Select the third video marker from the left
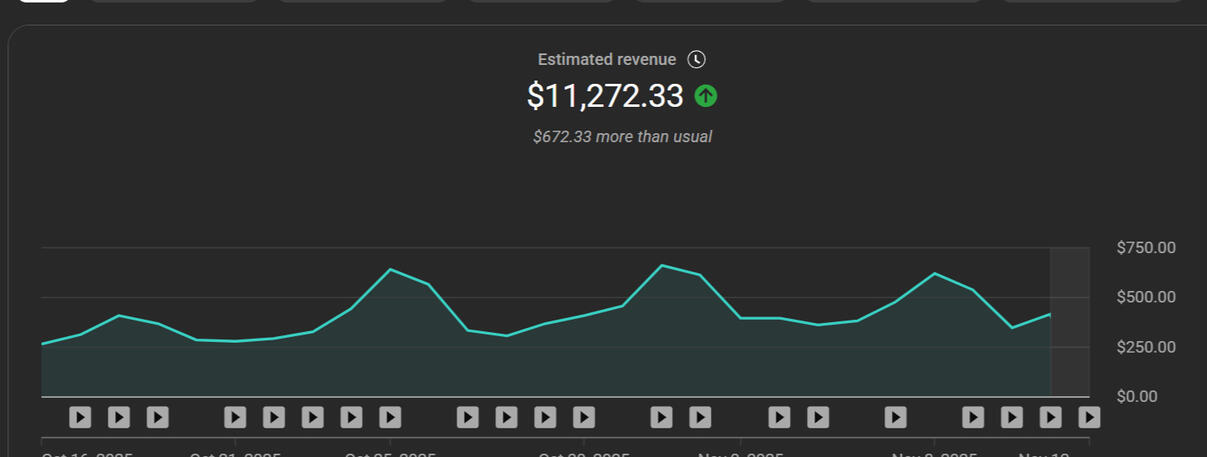The image size is (1207, 457). (x=157, y=417)
